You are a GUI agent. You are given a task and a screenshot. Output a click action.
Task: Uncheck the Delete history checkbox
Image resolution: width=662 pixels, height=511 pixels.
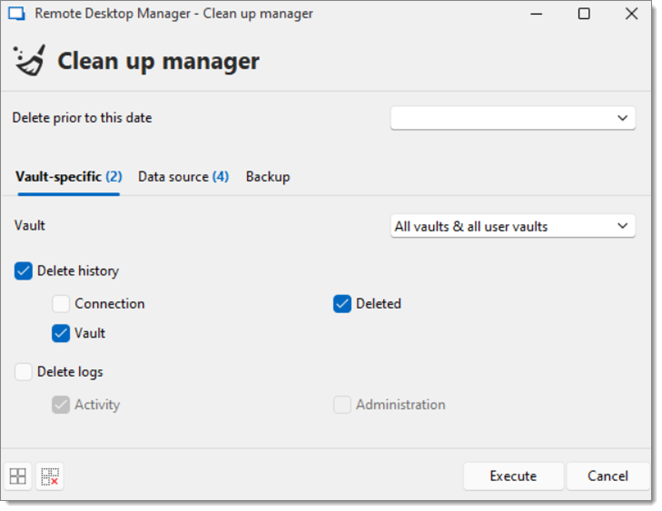pyautogui.click(x=23, y=271)
